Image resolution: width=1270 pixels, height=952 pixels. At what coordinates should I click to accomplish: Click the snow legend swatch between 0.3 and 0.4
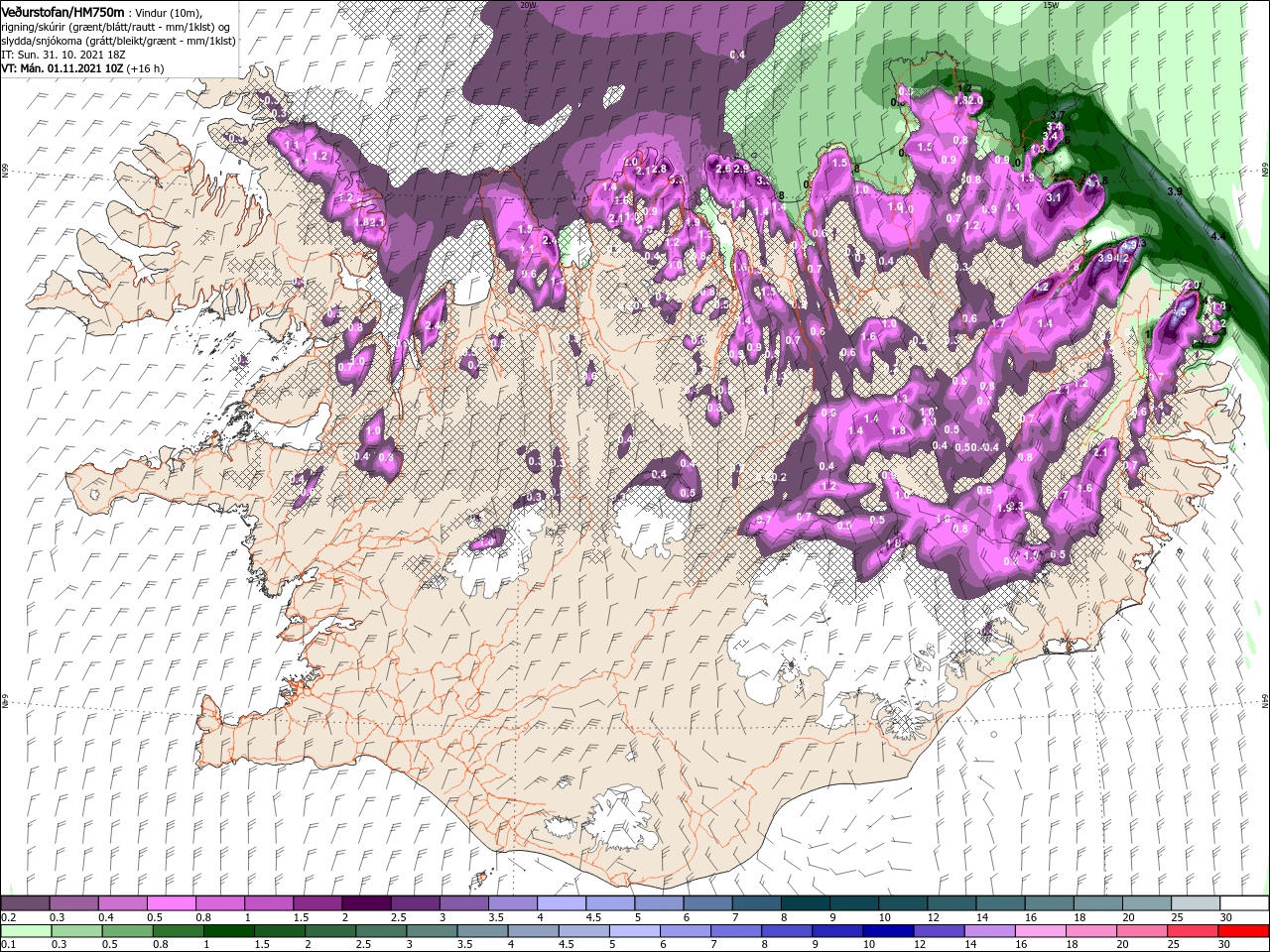coord(73,903)
